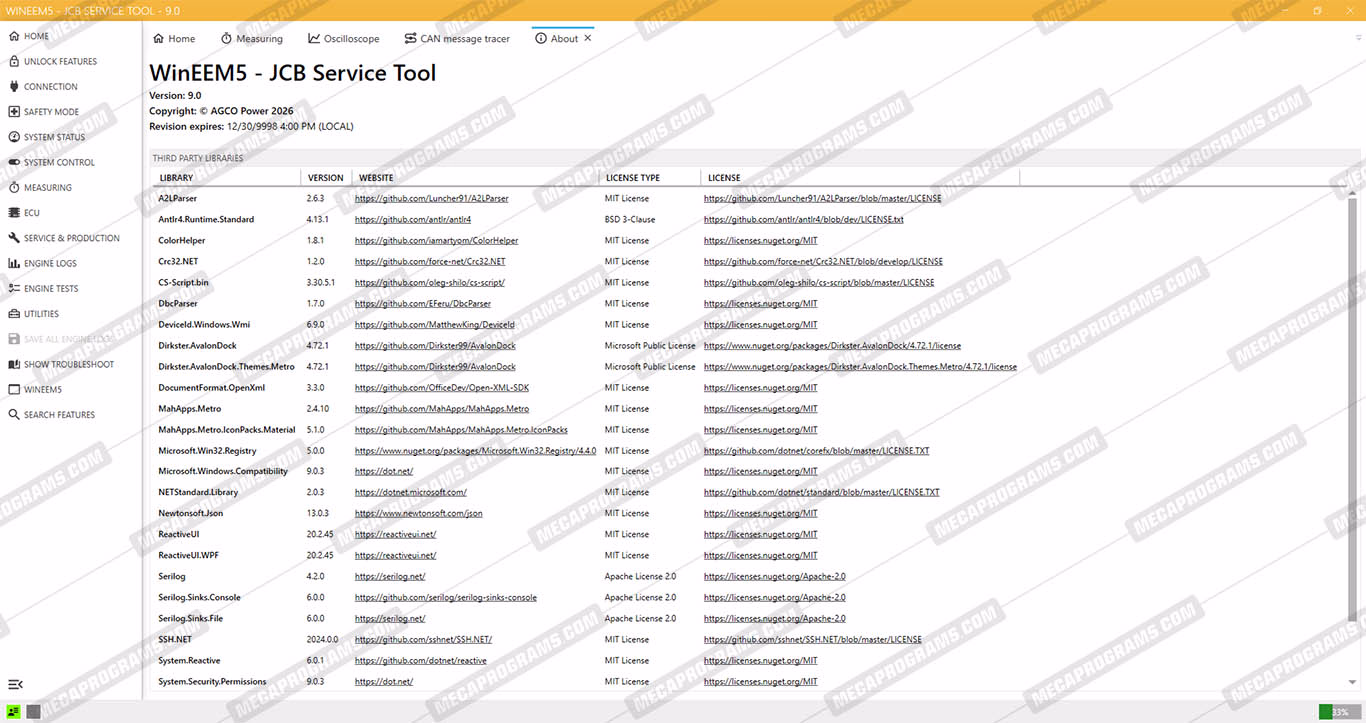Screen dimensions: 1366x723
Task: Switch to the Measuring tab
Action: [252, 38]
